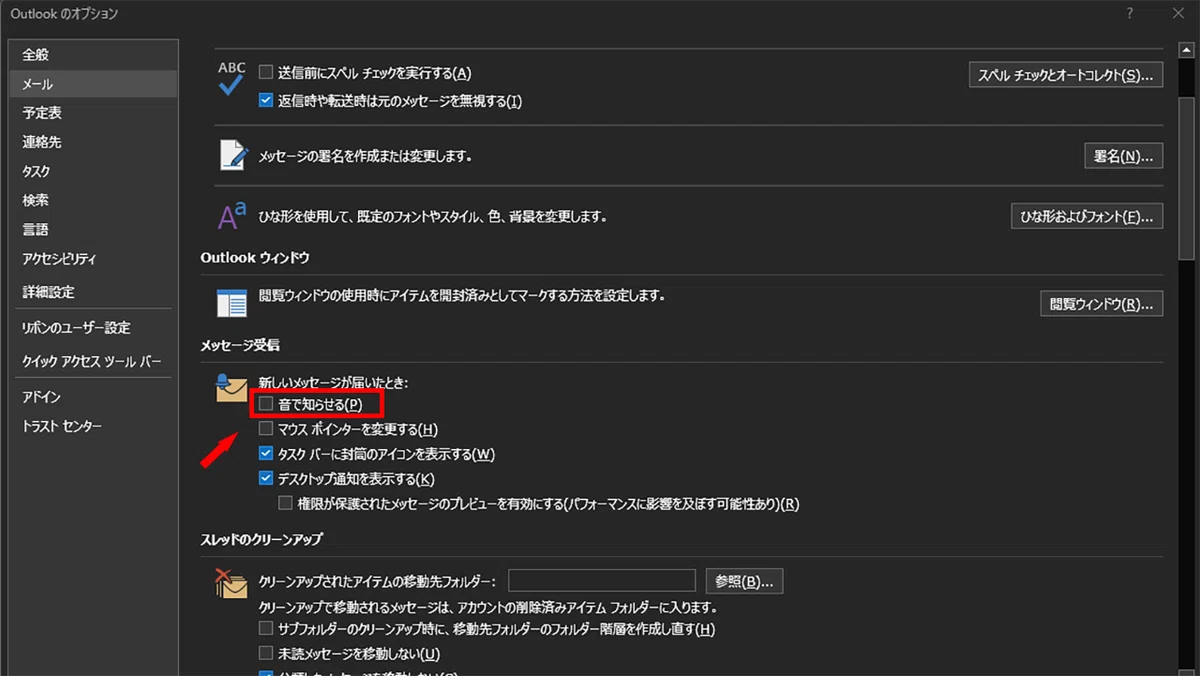Switch to 予定表 settings
1200x676 pixels.
coord(92,113)
